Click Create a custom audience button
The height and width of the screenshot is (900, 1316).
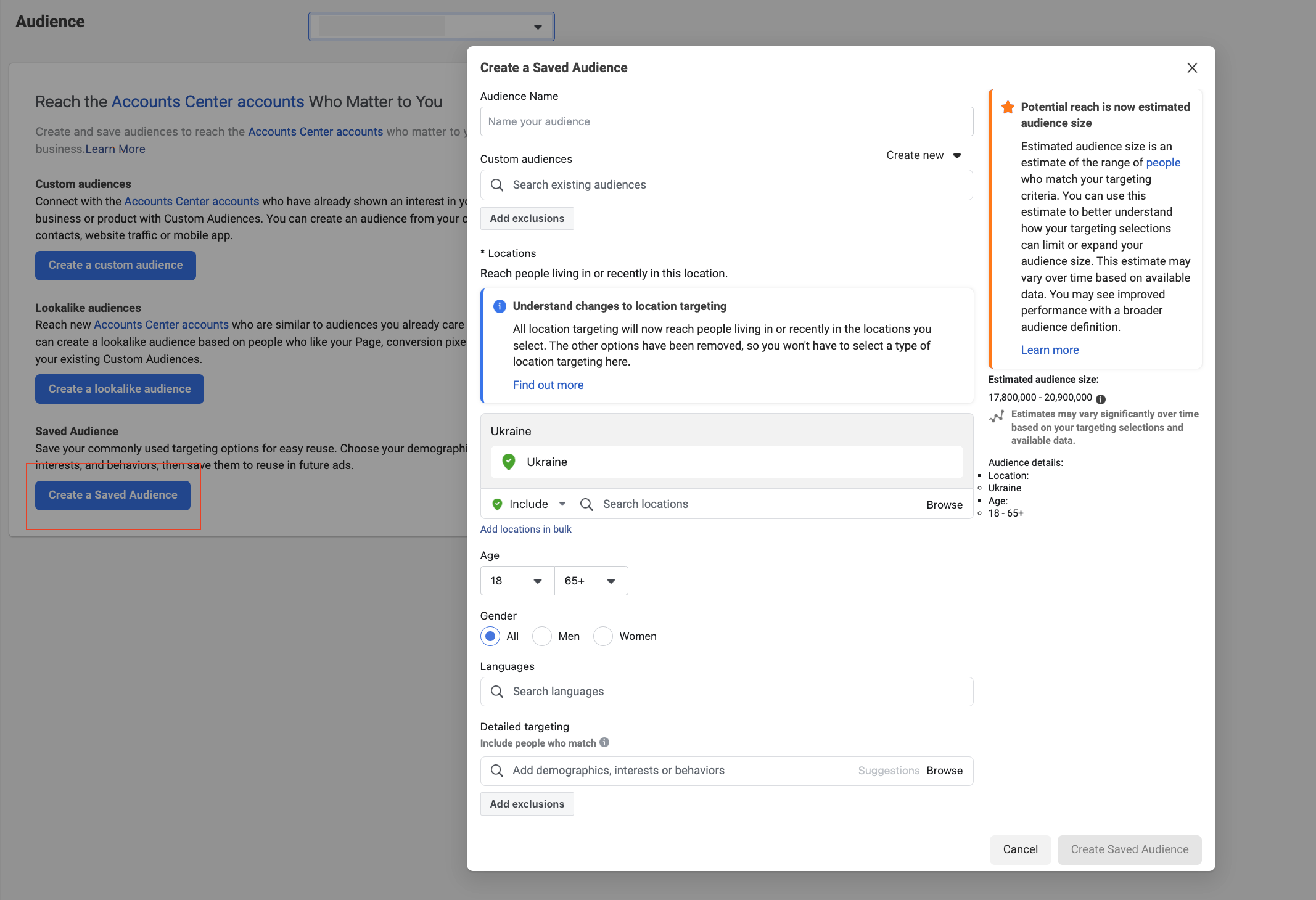coord(115,265)
